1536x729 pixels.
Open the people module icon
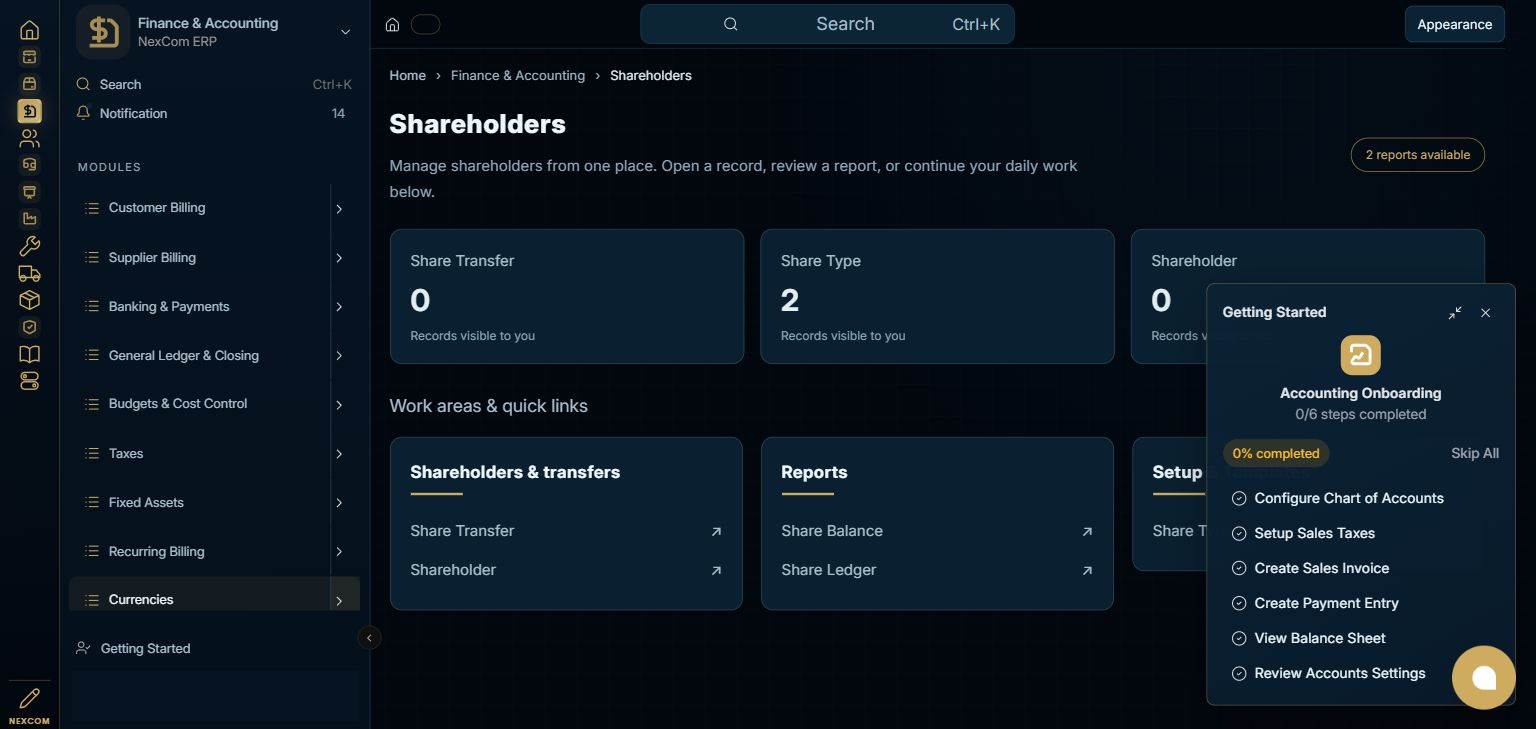coord(30,138)
